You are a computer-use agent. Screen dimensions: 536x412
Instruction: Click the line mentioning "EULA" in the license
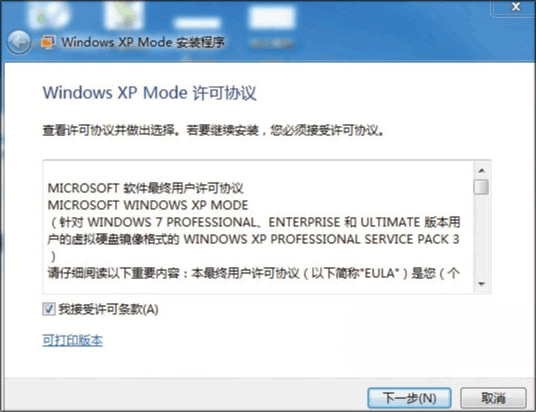254,273
